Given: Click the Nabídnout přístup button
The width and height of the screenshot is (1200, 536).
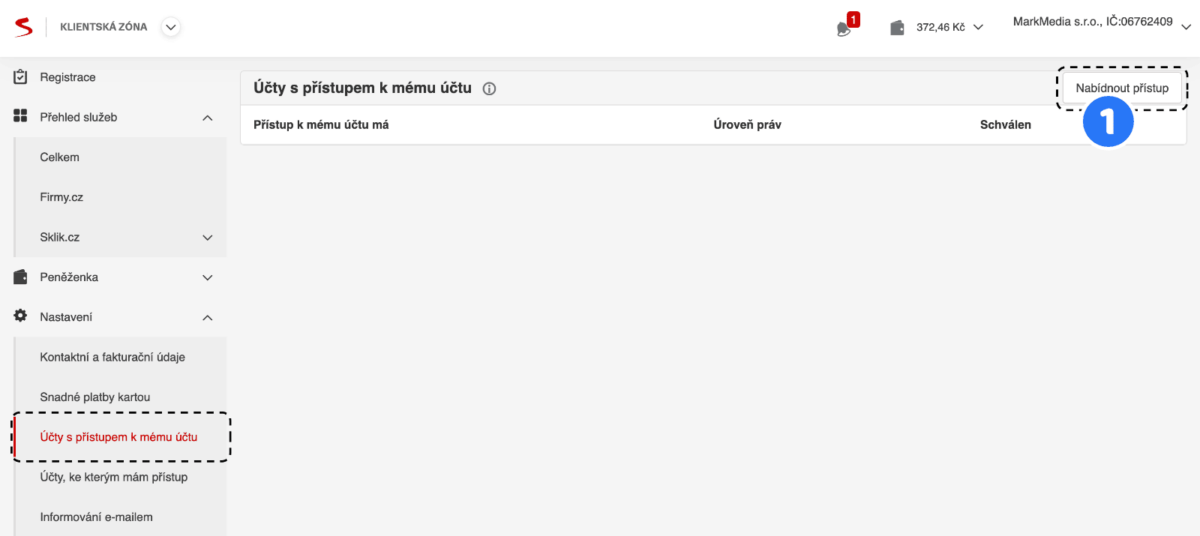Looking at the screenshot, I should tap(1121, 88).
